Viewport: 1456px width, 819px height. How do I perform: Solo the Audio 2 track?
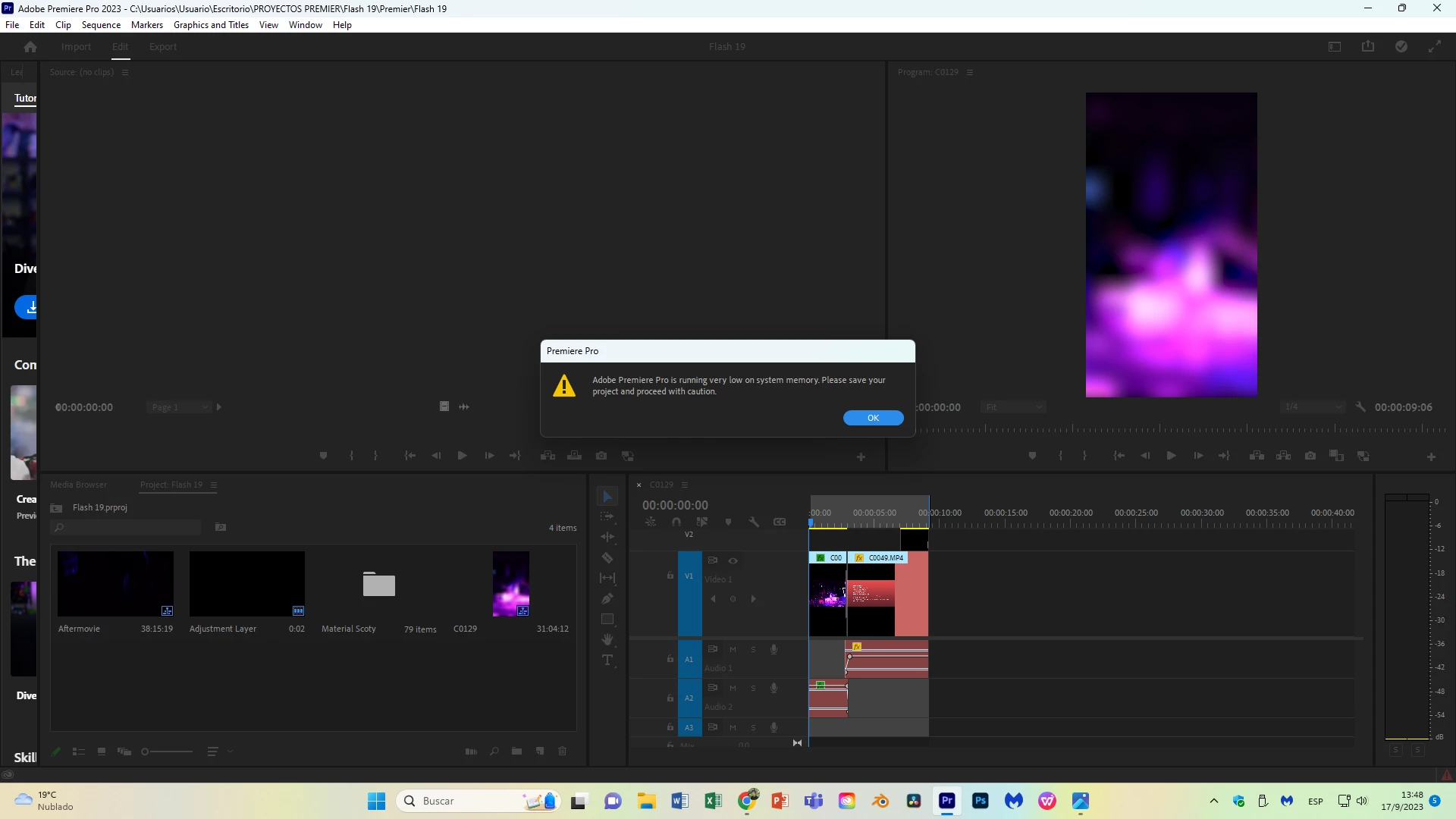tap(753, 688)
